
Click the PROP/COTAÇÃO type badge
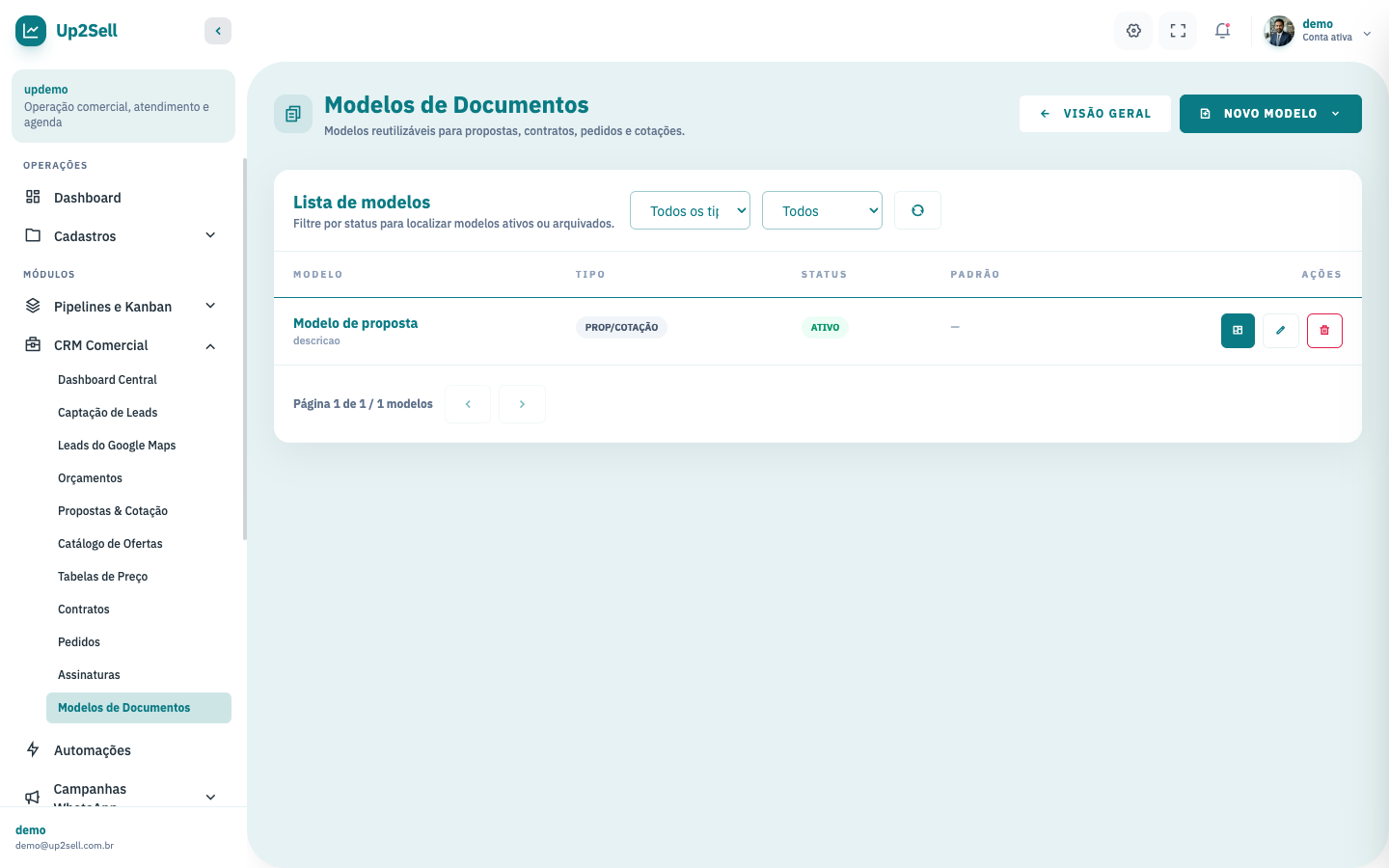click(621, 328)
